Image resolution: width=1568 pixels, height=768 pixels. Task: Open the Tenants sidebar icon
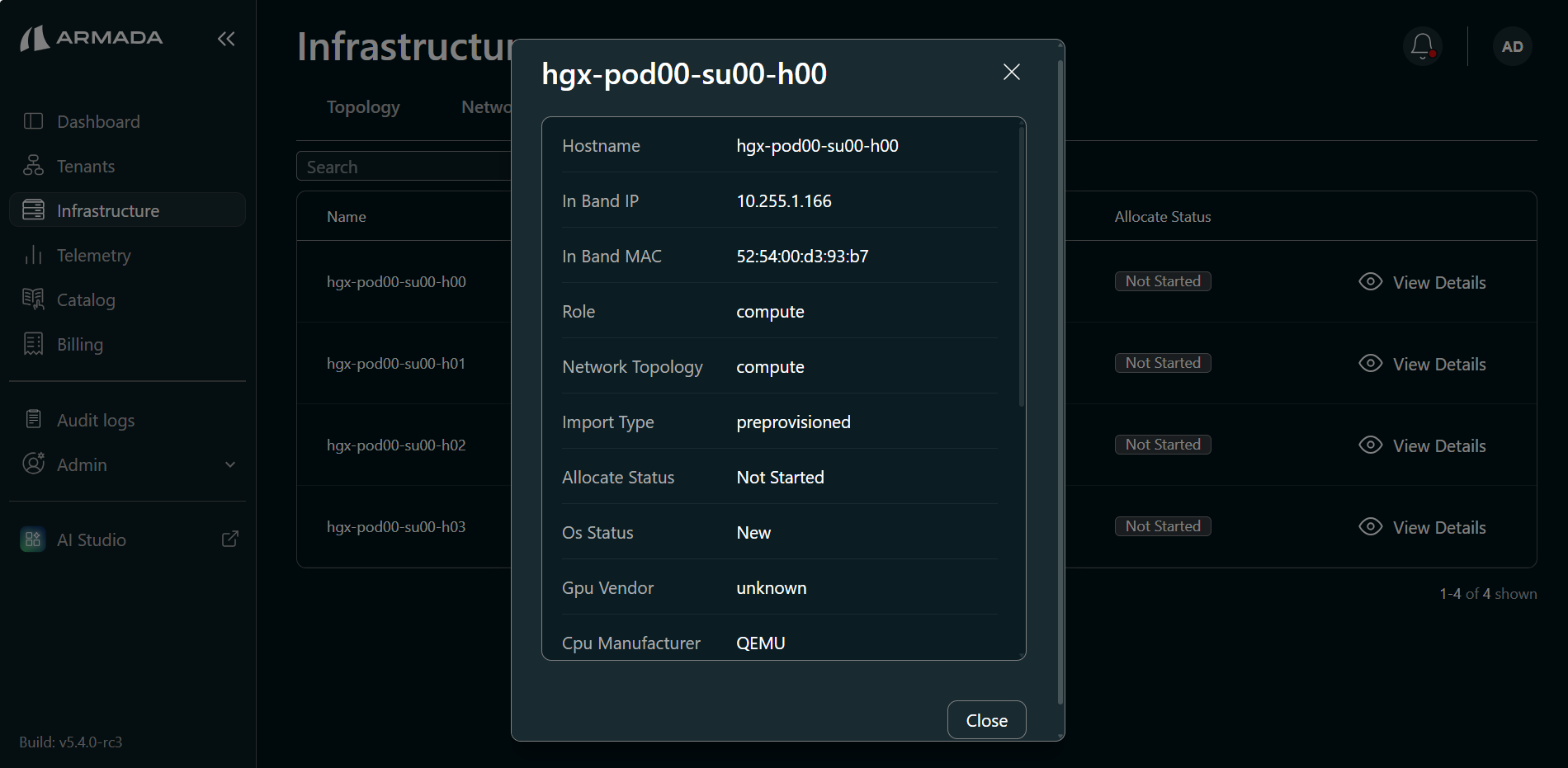point(33,166)
